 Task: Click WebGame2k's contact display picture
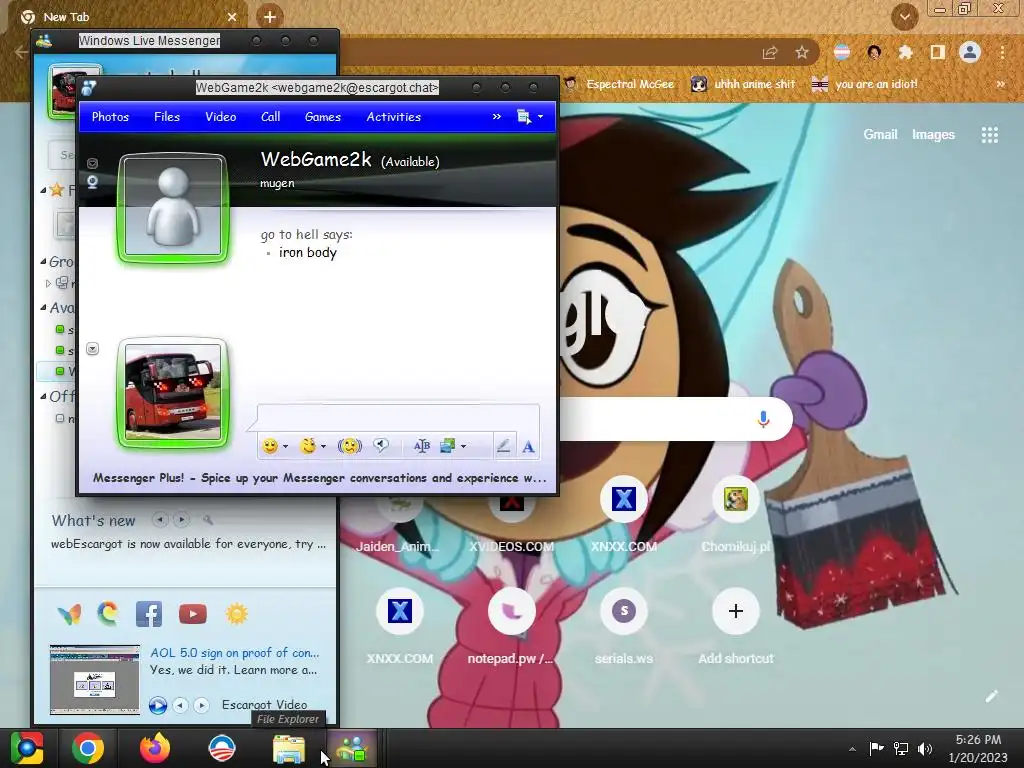tap(173, 206)
